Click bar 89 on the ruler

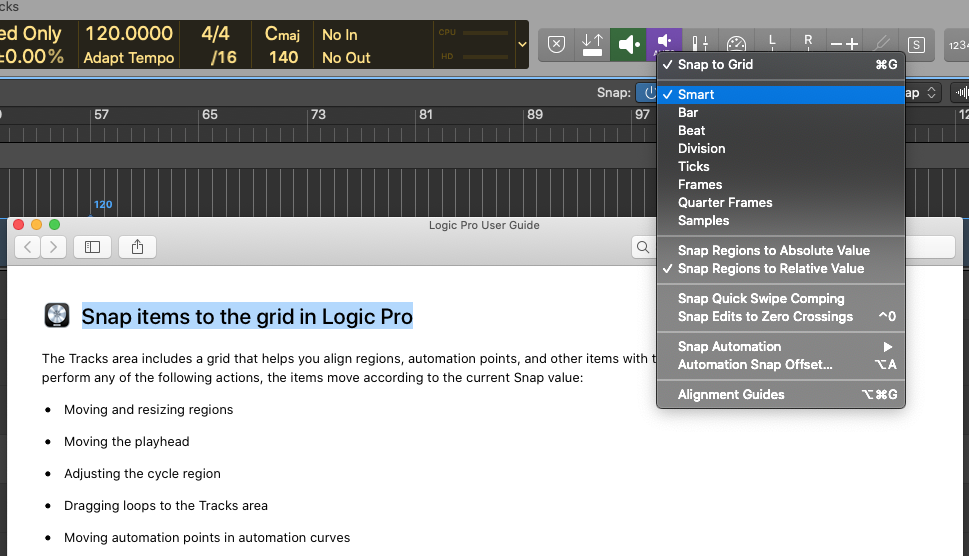(x=535, y=114)
